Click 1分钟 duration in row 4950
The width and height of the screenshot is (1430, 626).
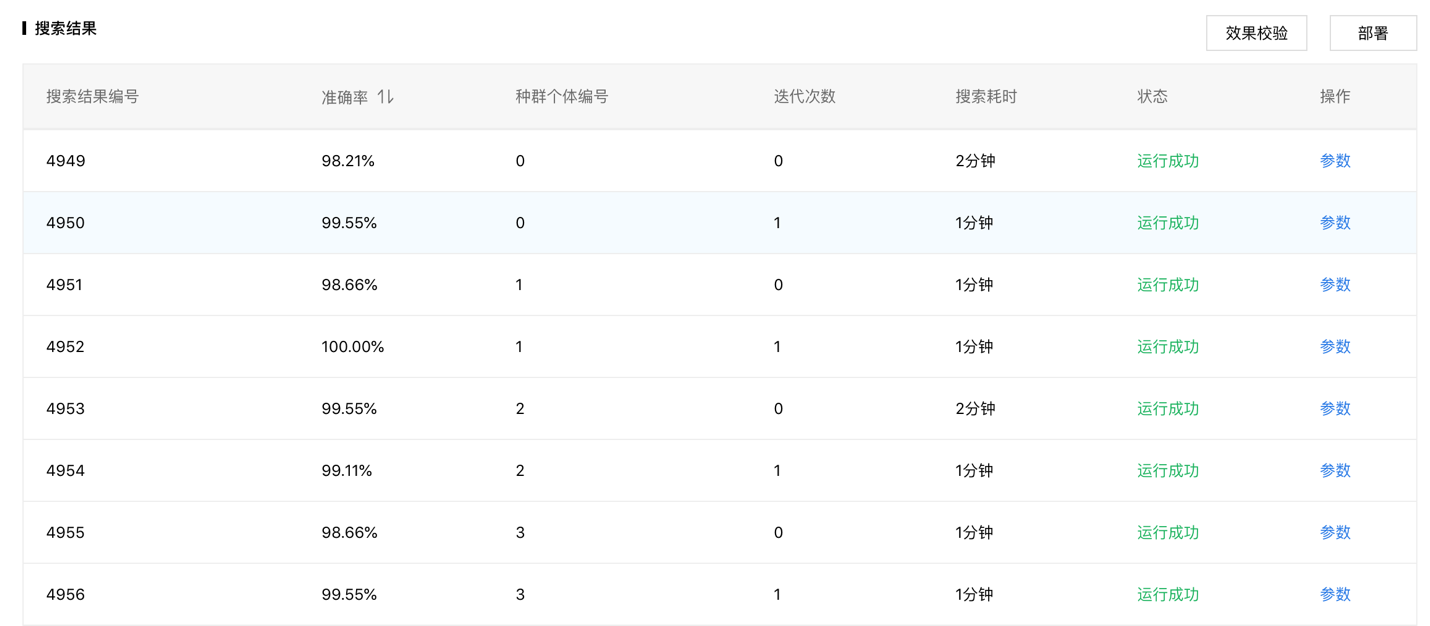pyautogui.click(x=974, y=223)
